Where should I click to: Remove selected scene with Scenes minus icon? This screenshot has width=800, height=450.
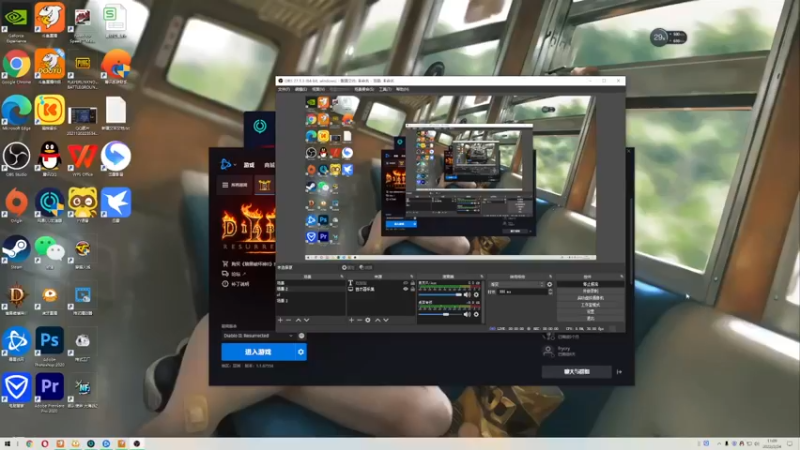[289, 320]
